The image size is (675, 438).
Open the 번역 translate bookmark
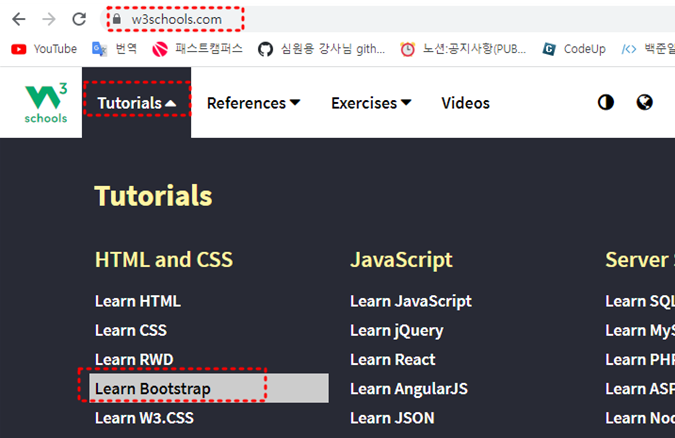coord(115,49)
